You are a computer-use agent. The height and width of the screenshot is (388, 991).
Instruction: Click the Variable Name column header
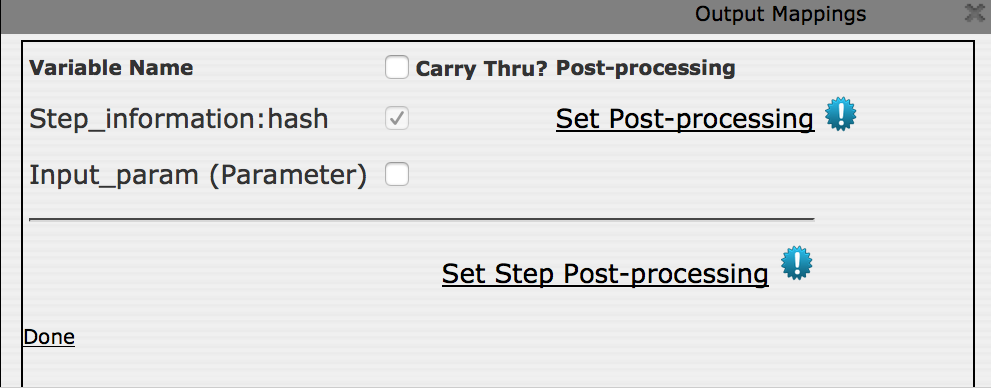tap(111, 68)
